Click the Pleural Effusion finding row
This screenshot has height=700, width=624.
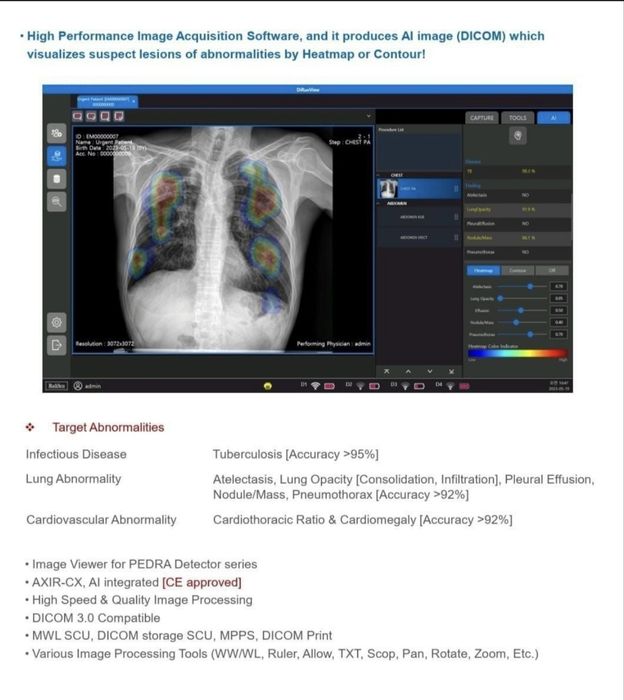coord(518,223)
